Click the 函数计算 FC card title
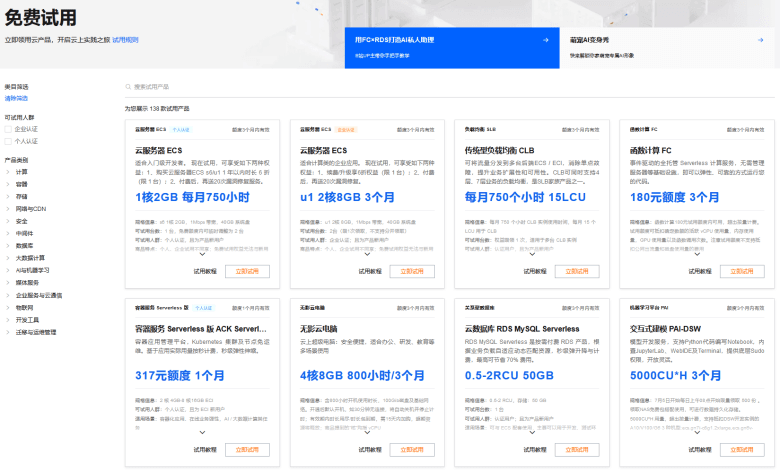This screenshot has width=780, height=473. pyautogui.click(x=651, y=151)
